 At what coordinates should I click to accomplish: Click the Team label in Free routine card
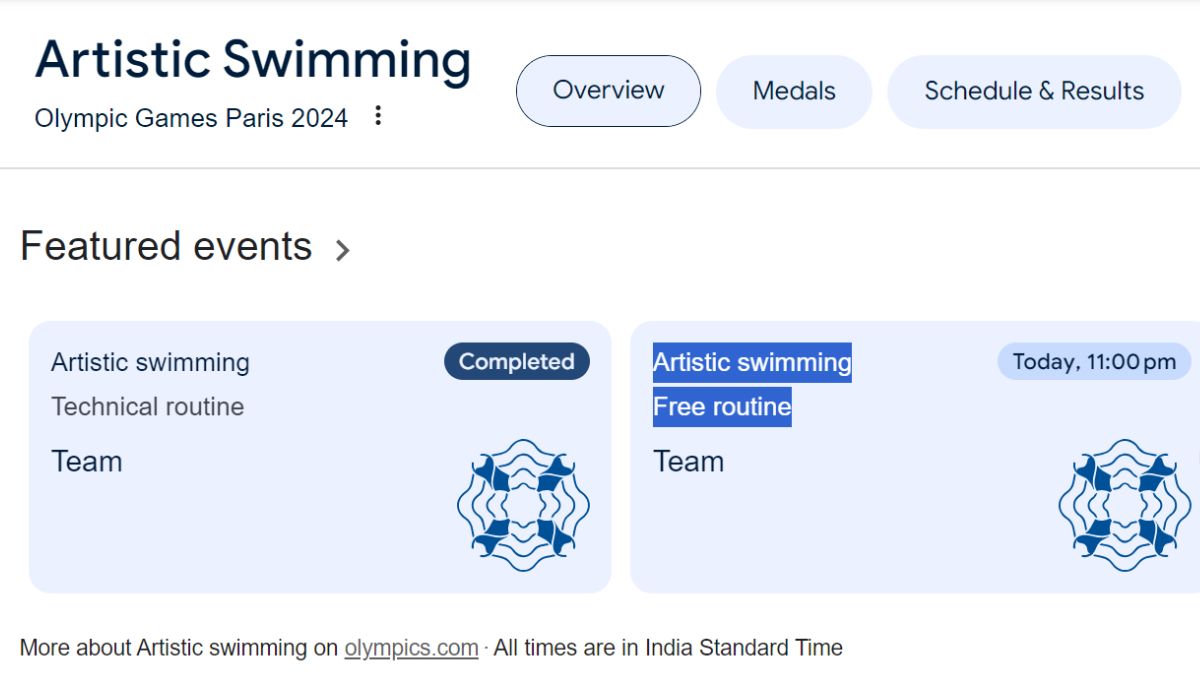[689, 462]
